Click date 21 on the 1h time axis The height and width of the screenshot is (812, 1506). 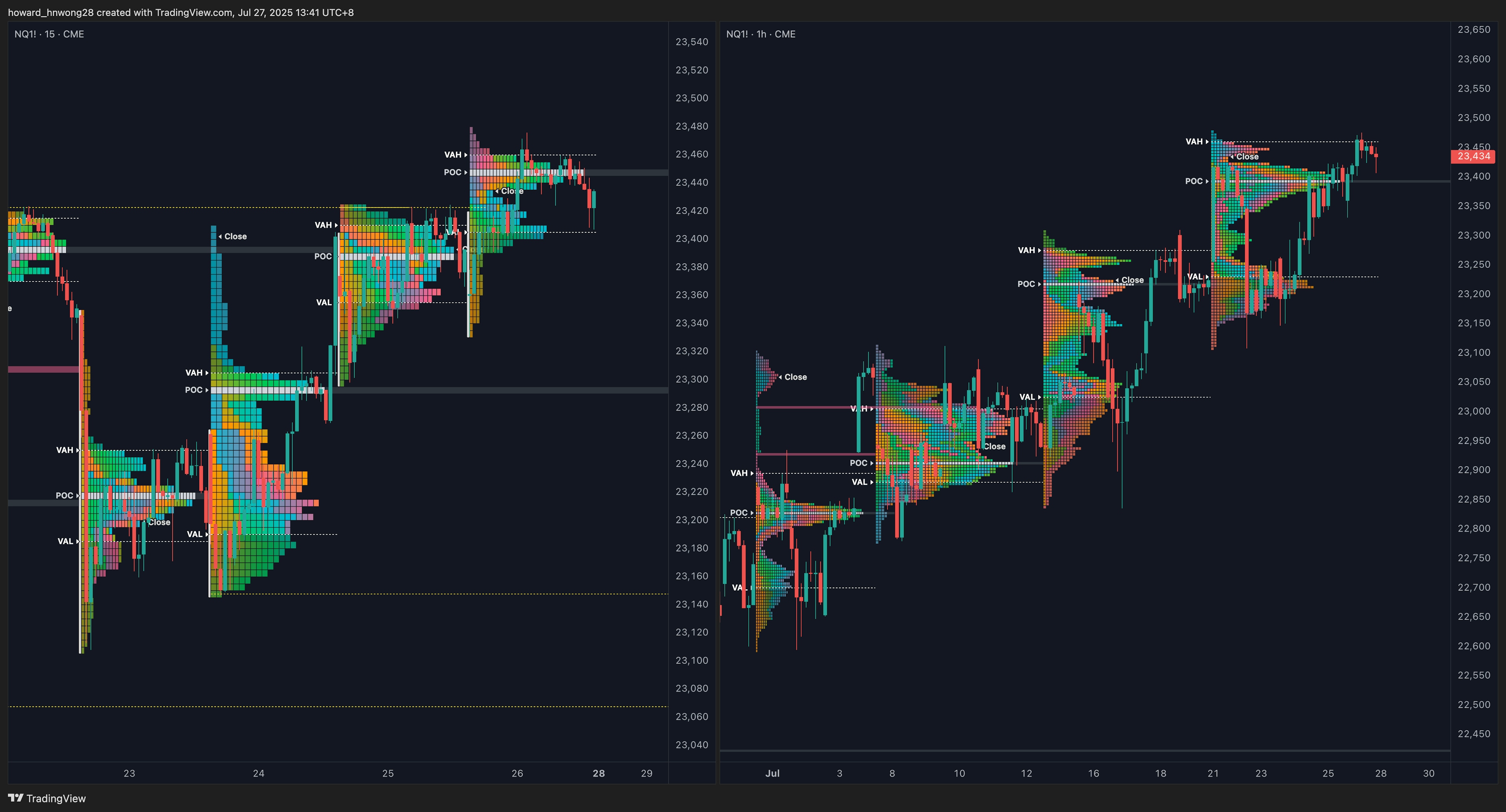[1213, 773]
